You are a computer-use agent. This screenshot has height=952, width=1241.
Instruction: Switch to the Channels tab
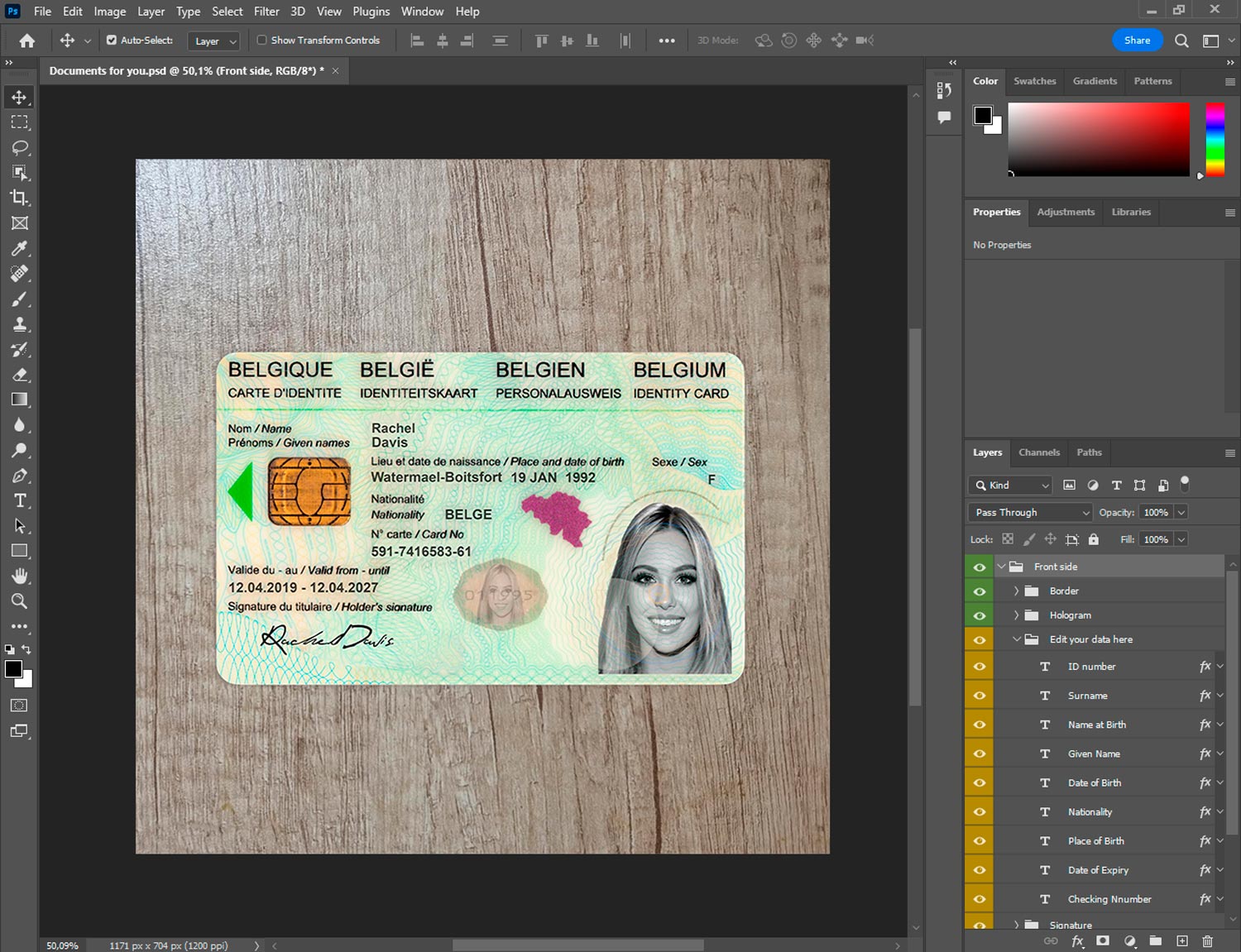(x=1038, y=452)
